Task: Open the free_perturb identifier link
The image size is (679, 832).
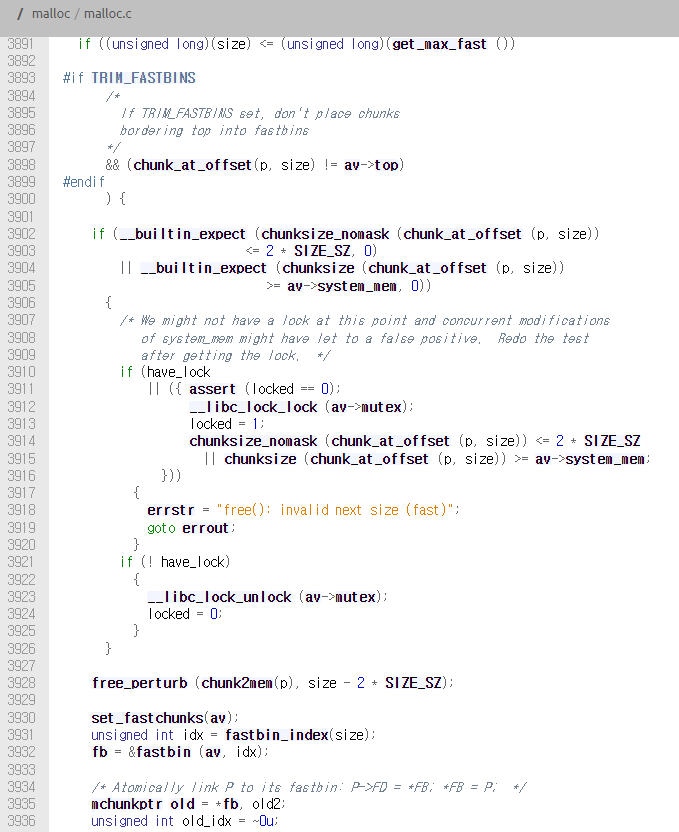Action: pyautogui.click(x=140, y=683)
